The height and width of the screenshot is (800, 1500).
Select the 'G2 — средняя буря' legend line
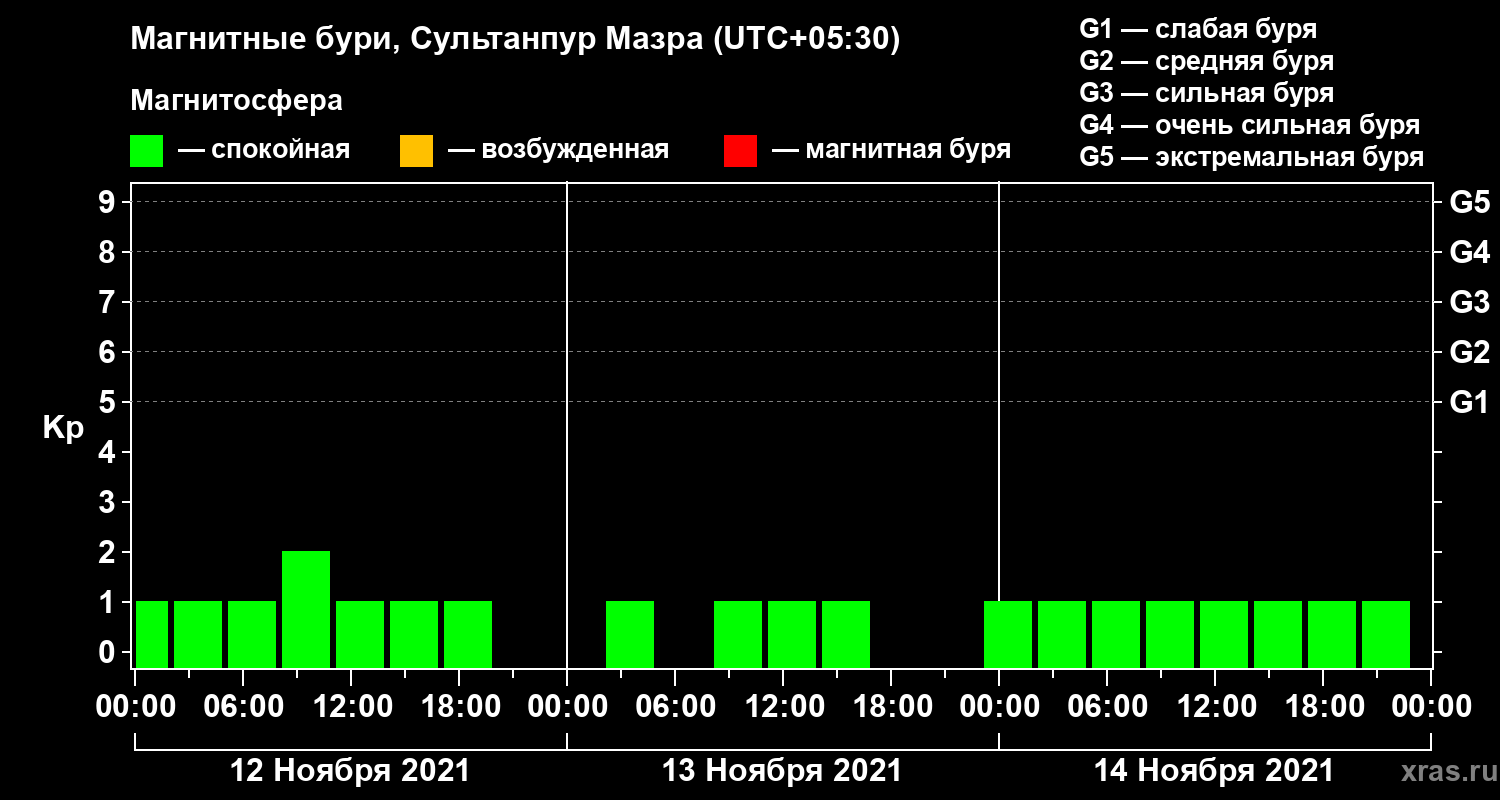click(1207, 61)
